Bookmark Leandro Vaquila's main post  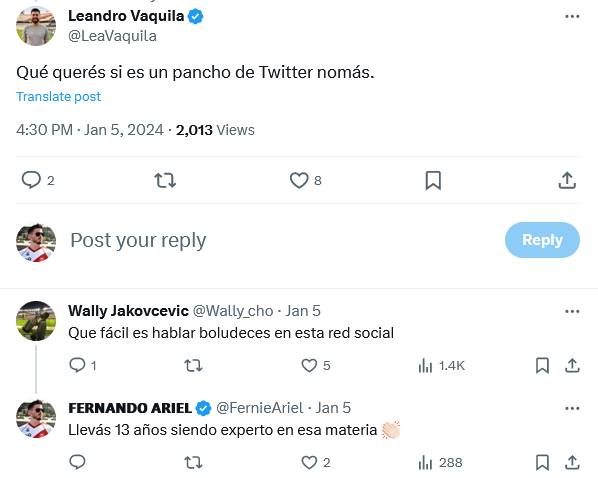pyautogui.click(x=433, y=180)
